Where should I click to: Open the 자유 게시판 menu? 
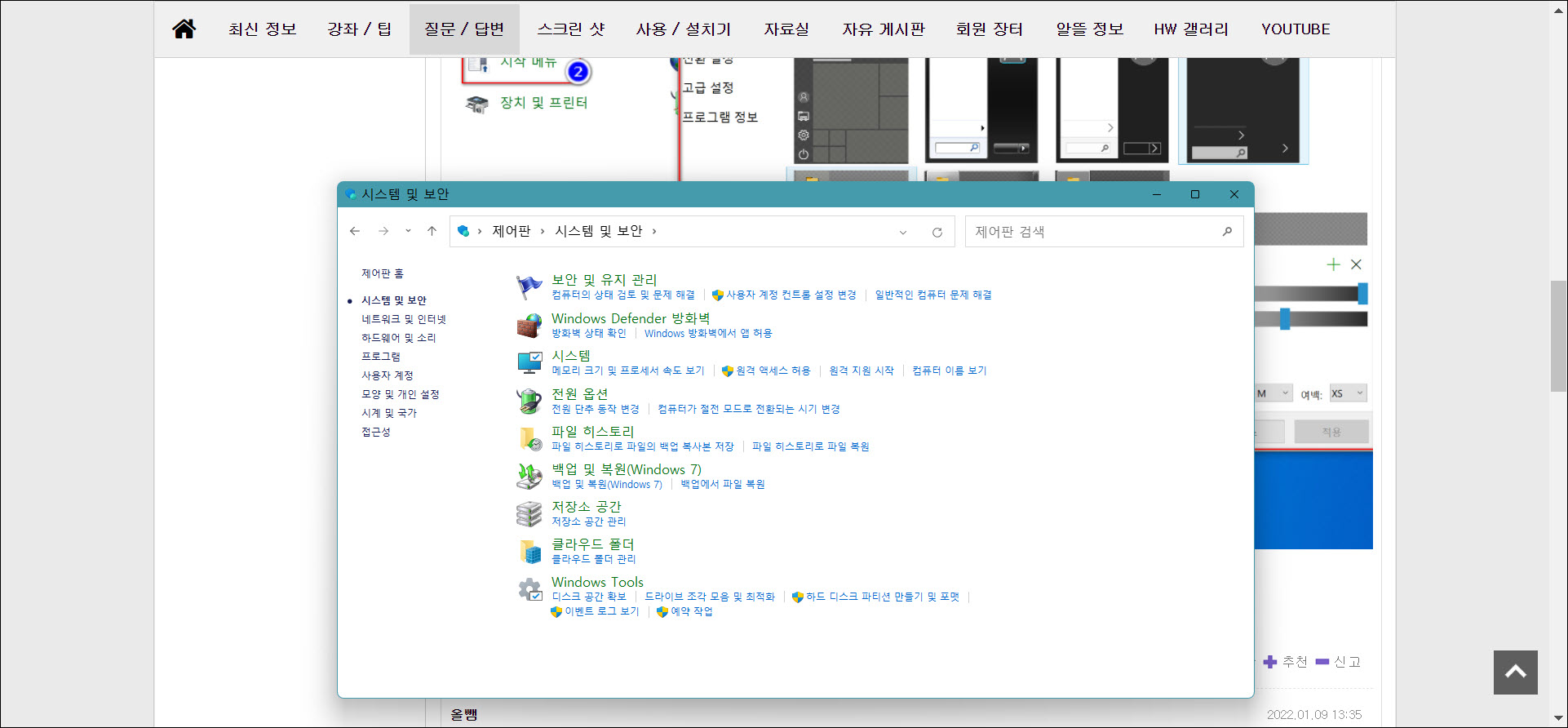tap(884, 29)
